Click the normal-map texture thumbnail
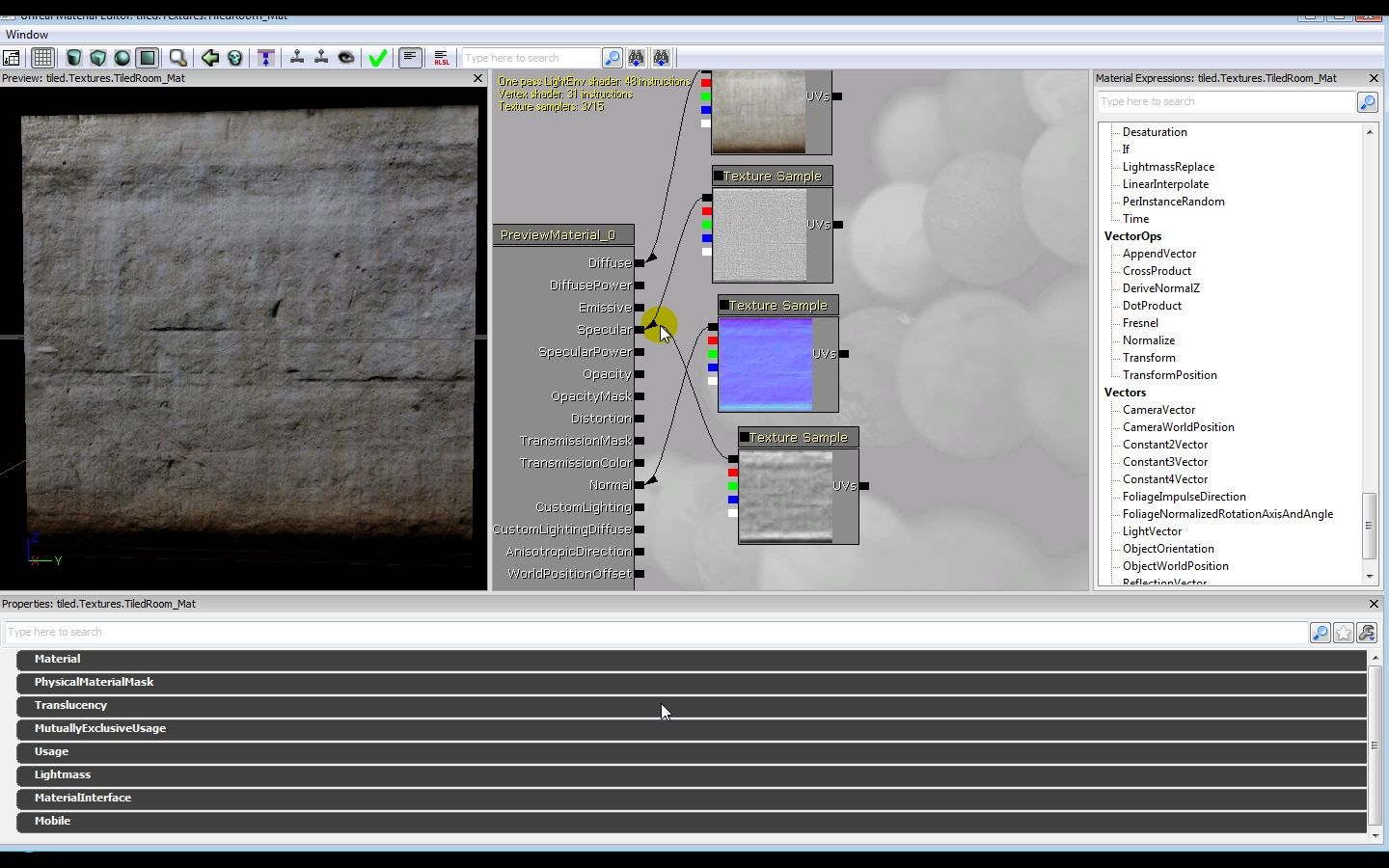The width and height of the screenshot is (1389, 868). click(x=765, y=365)
